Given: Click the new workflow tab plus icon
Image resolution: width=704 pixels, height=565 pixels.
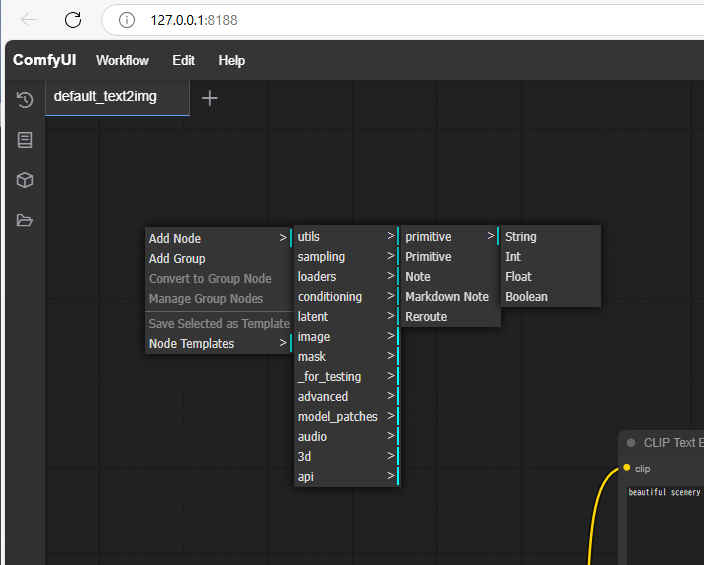Looking at the screenshot, I should click(210, 98).
